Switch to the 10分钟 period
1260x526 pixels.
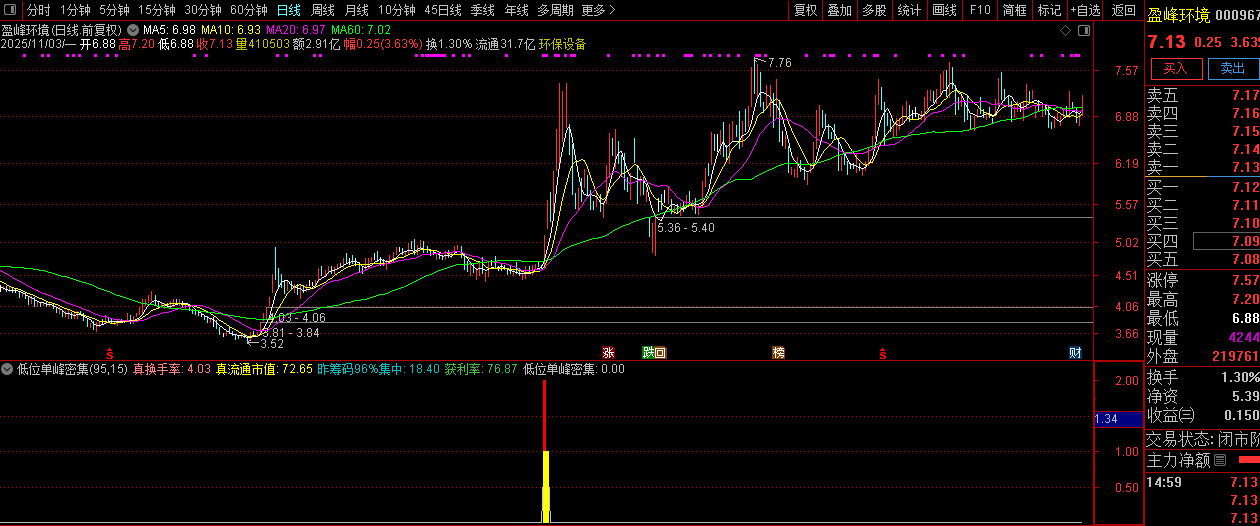[397, 10]
